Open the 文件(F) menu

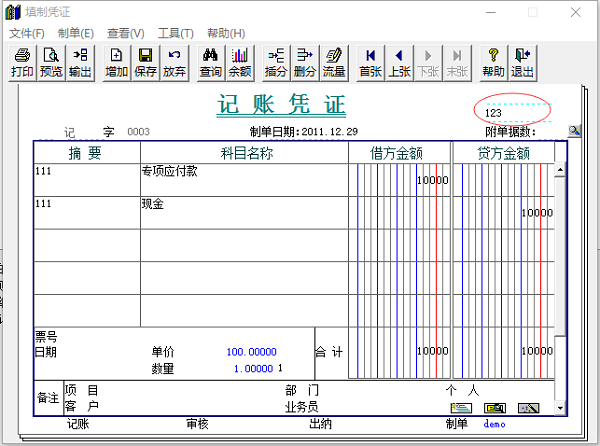[27, 34]
